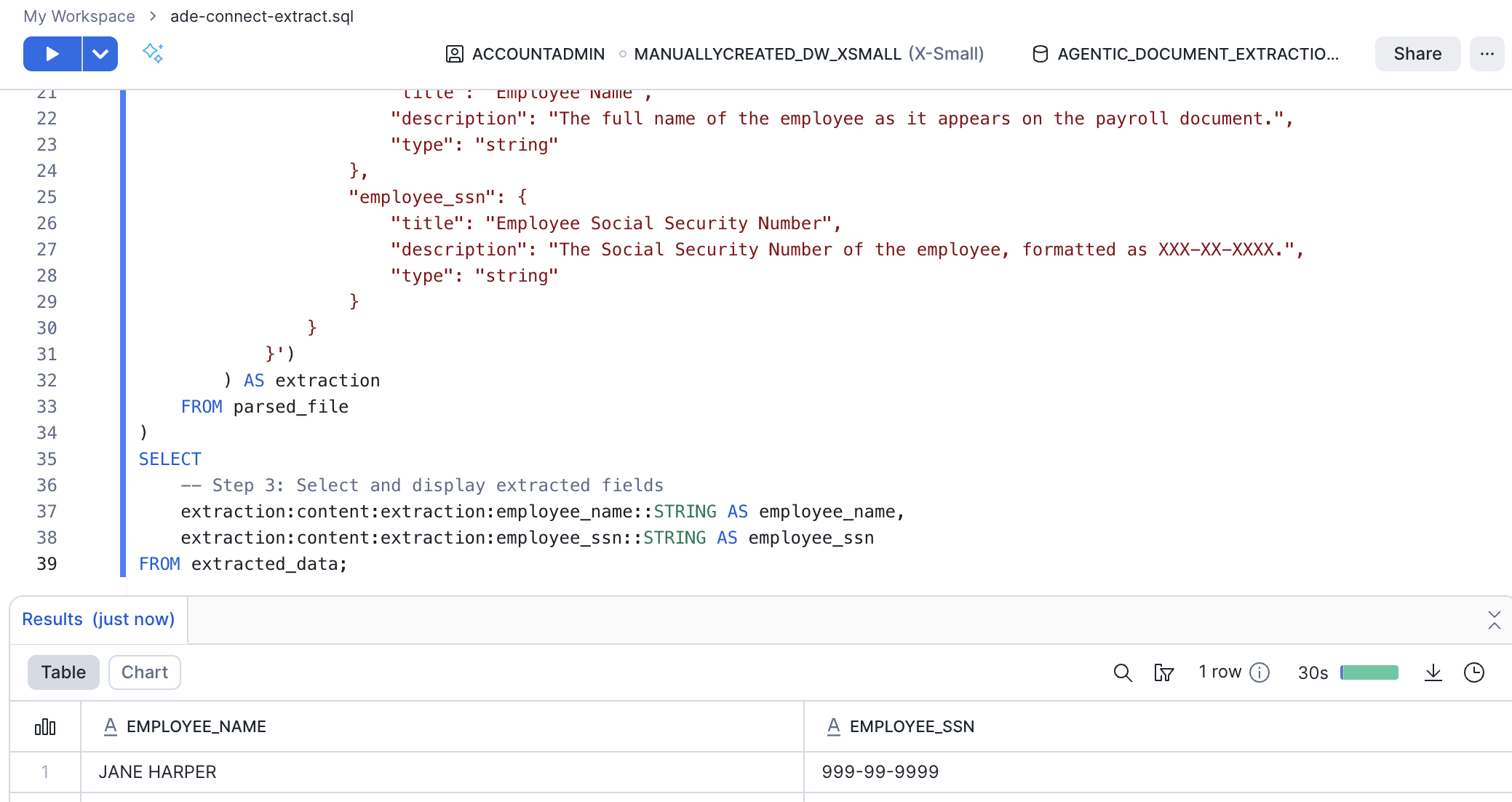
Task: Open the run options dropdown arrow
Action: 100,54
